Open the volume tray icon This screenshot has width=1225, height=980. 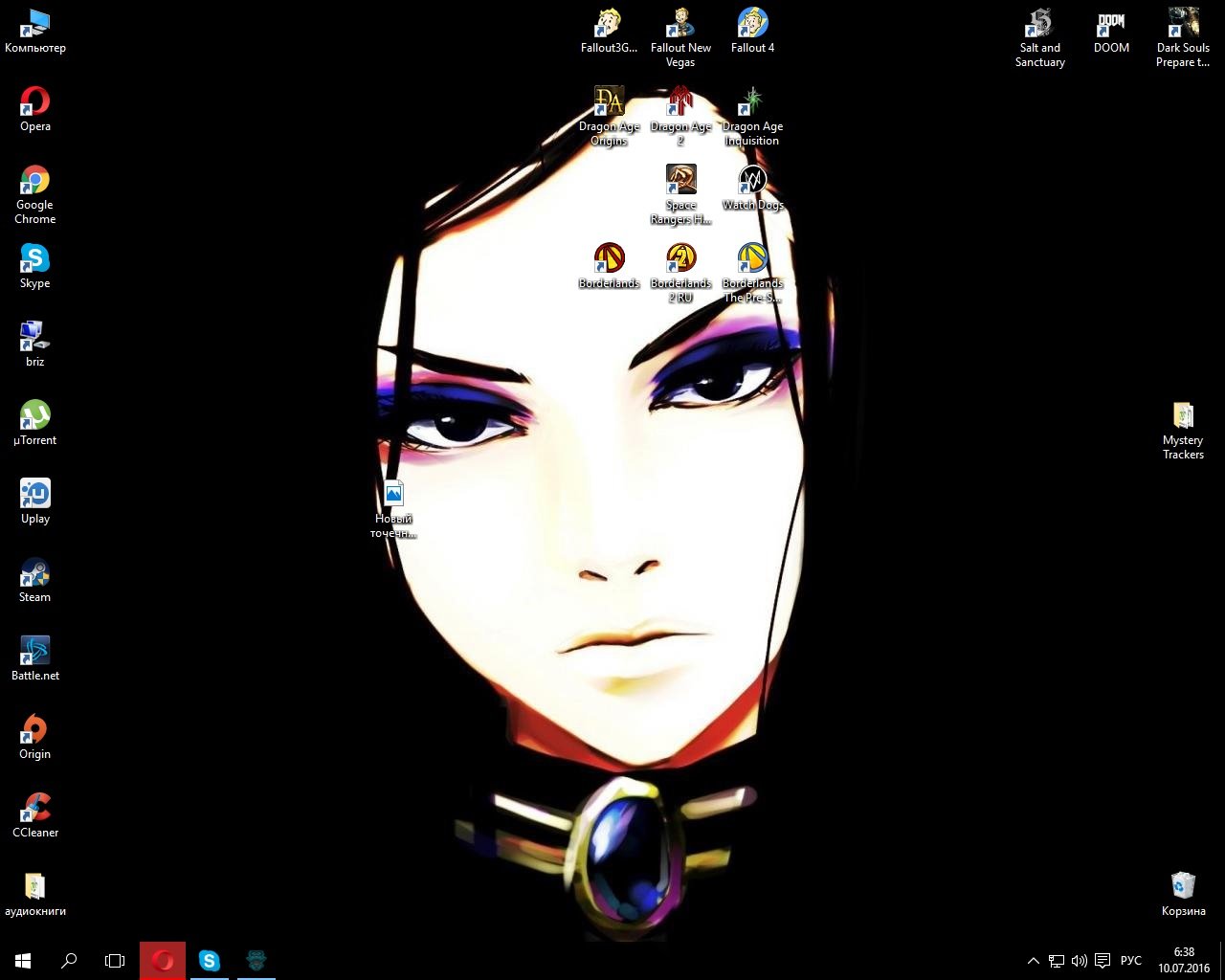point(1079,961)
